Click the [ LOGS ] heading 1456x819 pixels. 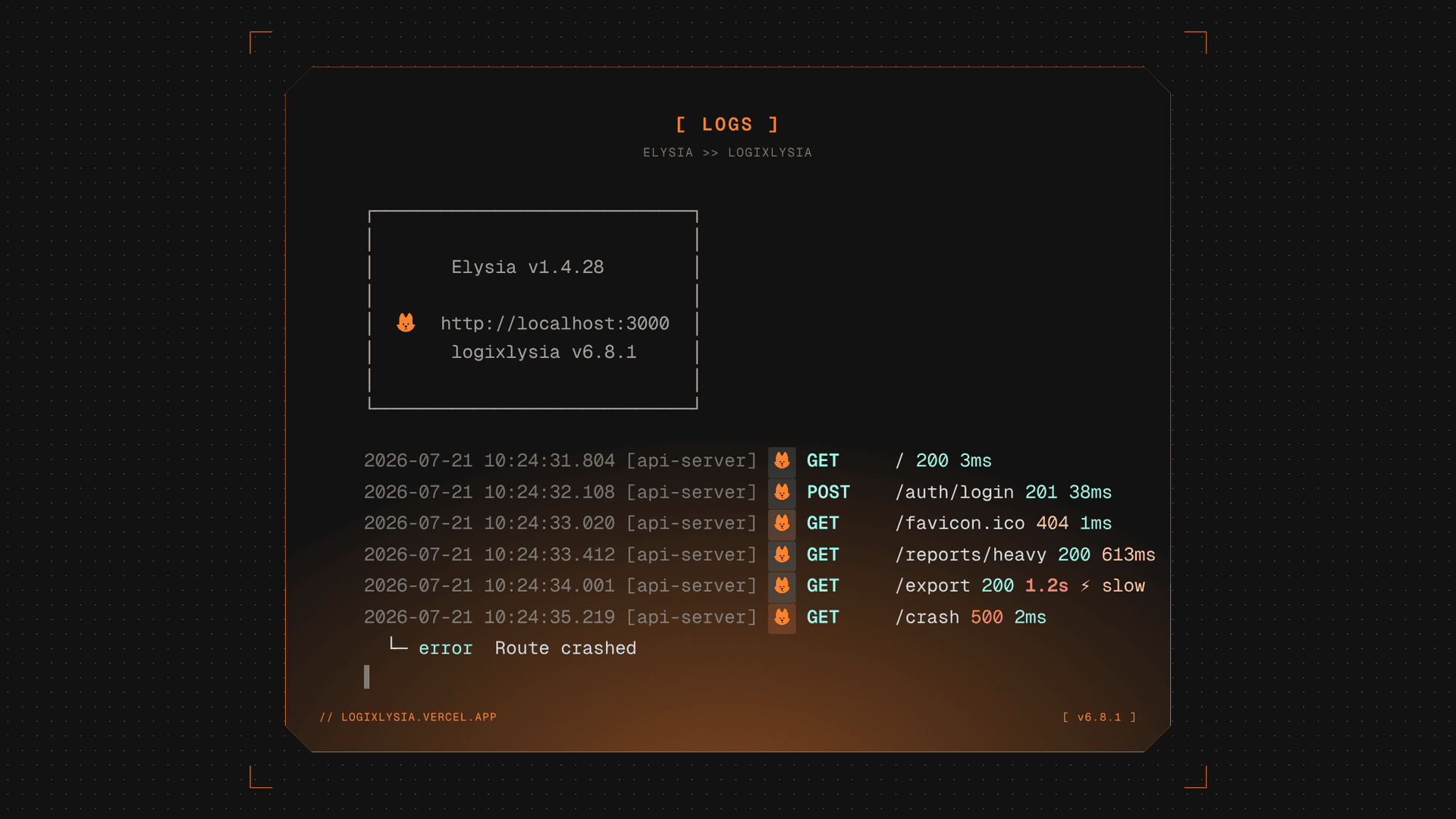[x=727, y=124]
